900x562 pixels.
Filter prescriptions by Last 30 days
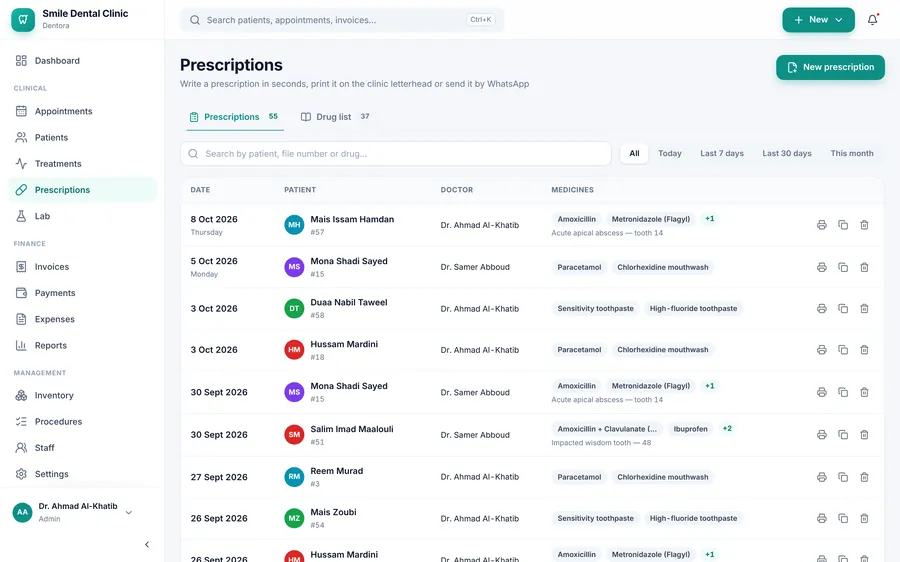787,153
